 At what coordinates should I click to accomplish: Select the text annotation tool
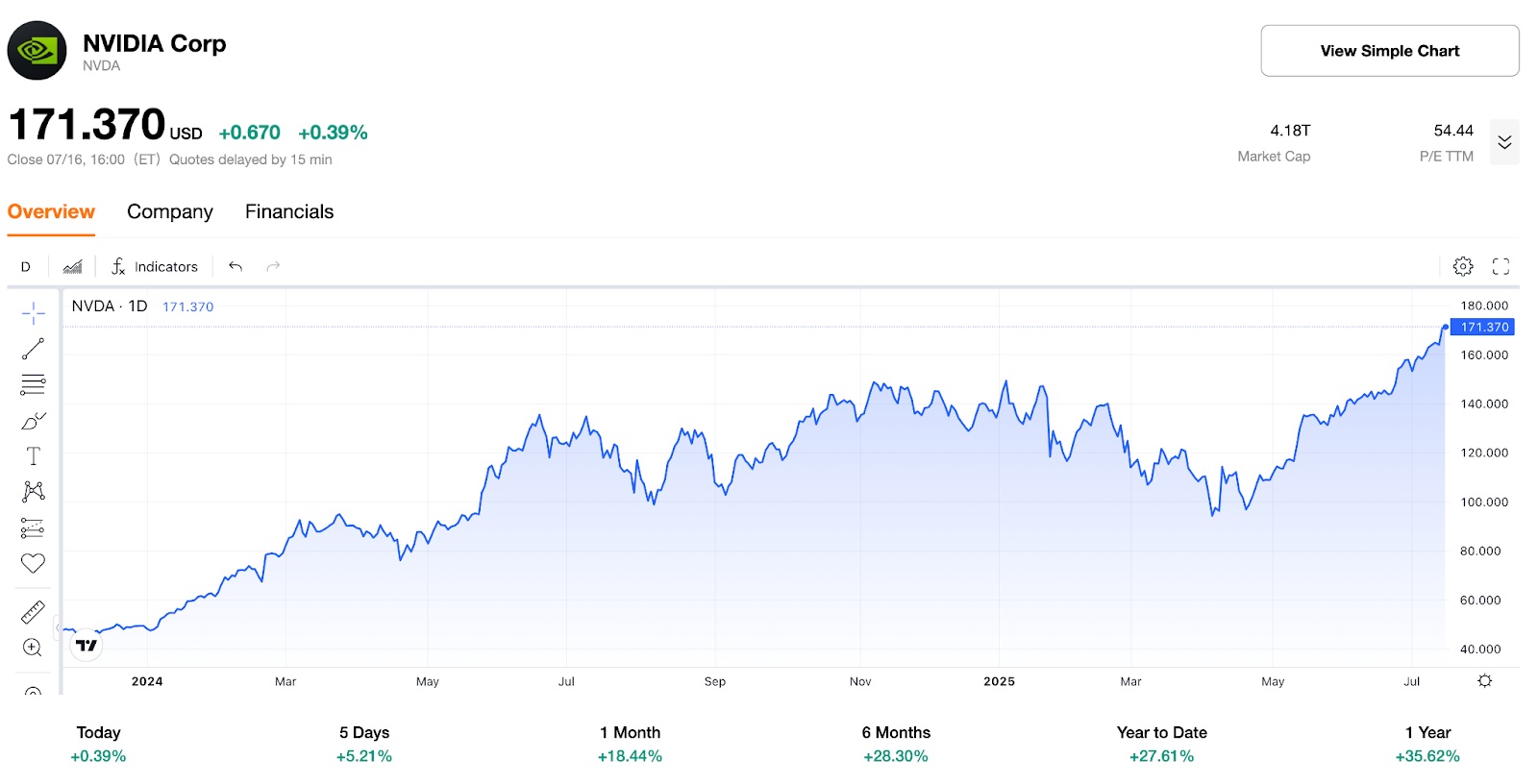pyautogui.click(x=33, y=456)
